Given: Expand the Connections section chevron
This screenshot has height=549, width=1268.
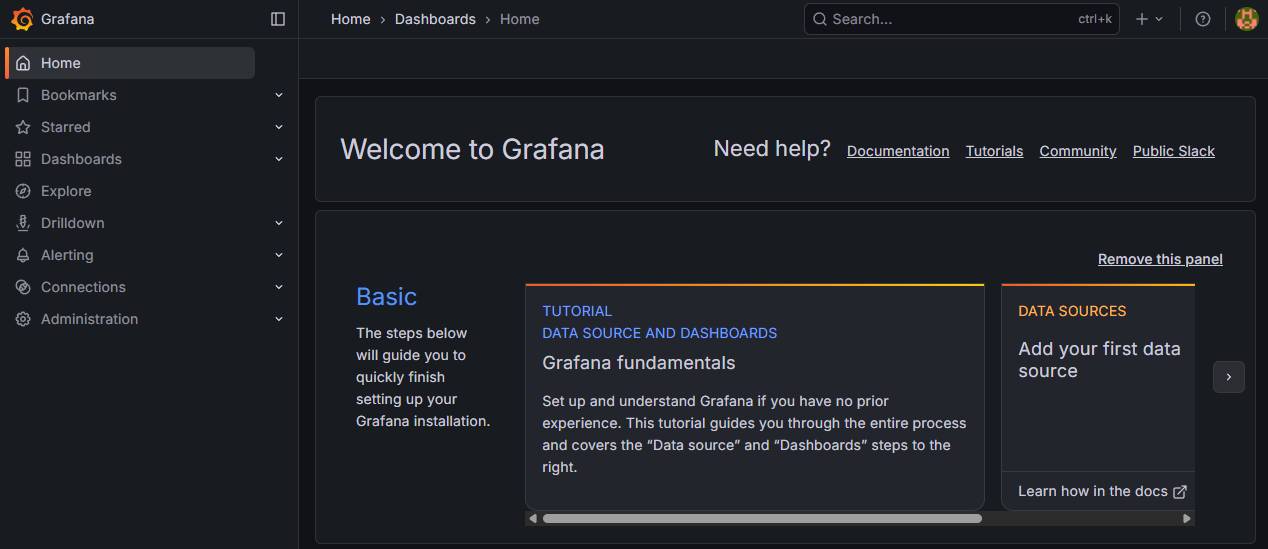Looking at the screenshot, I should pos(279,287).
